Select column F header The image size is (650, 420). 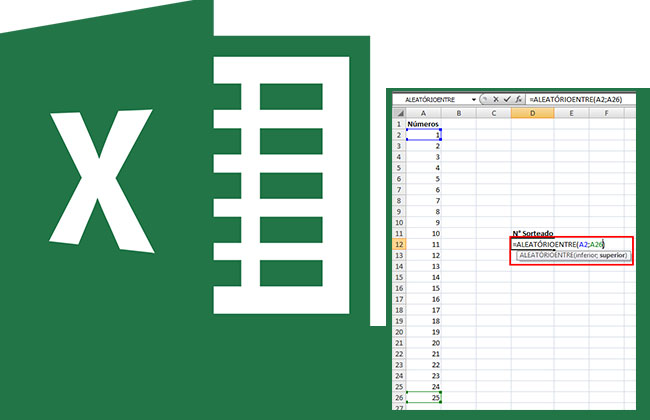pyautogui.click(x=606, y=113)
